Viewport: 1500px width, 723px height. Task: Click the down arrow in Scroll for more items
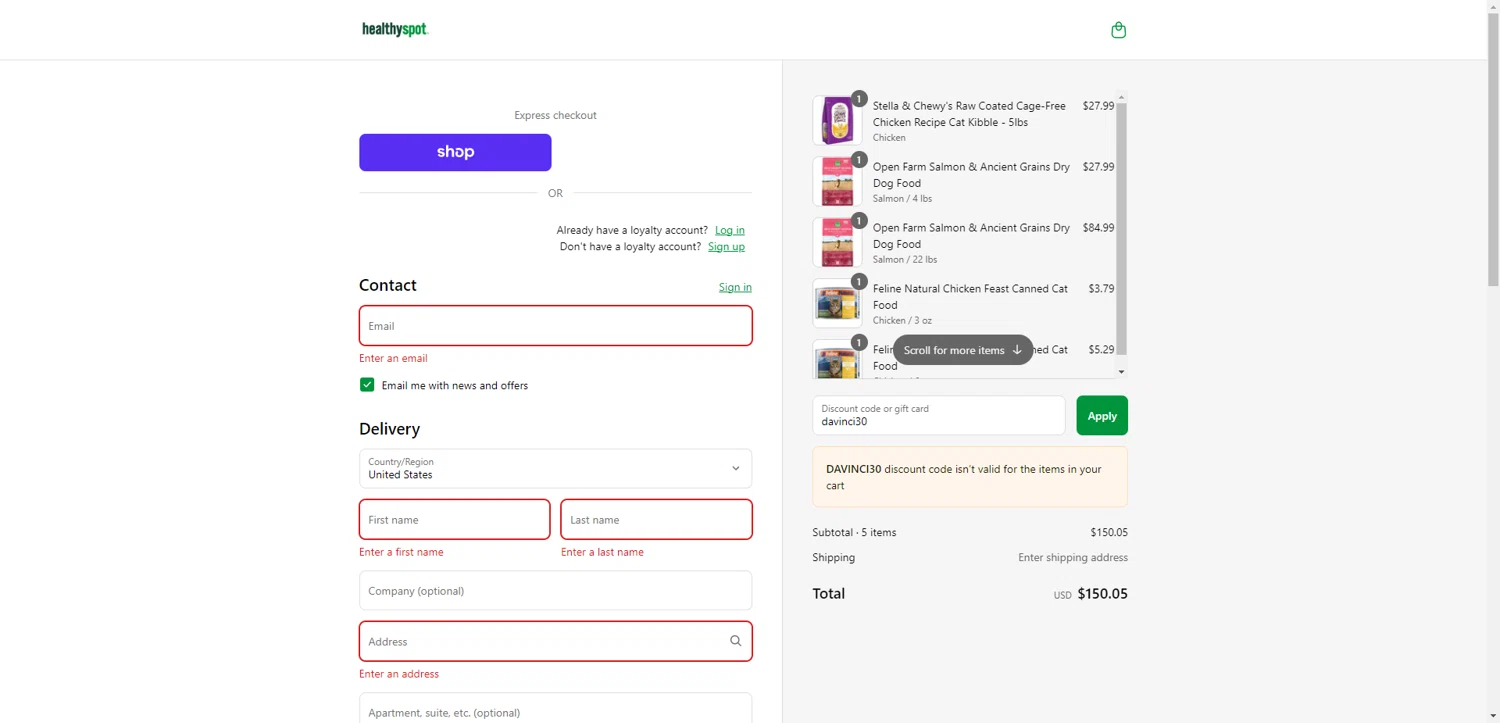point(1017,350)
